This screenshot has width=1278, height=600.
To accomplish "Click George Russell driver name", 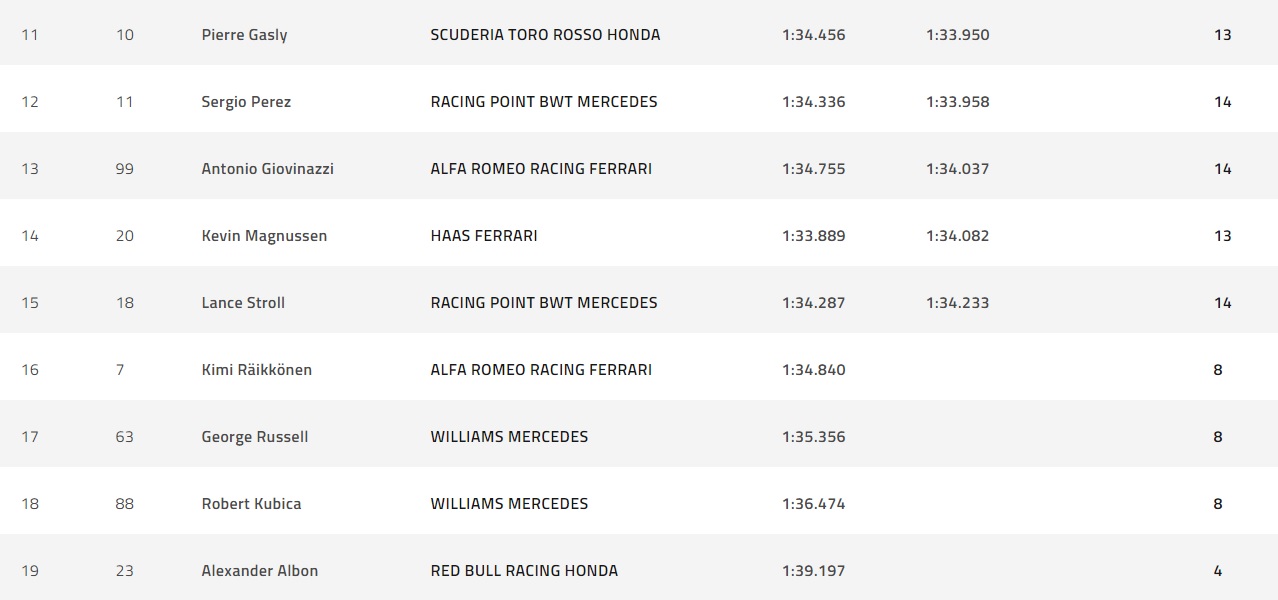I will pos(254,437).
